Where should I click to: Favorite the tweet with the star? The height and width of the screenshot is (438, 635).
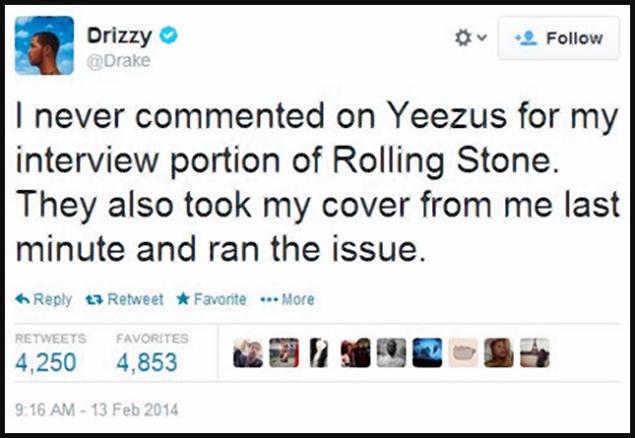pos(182,299)
